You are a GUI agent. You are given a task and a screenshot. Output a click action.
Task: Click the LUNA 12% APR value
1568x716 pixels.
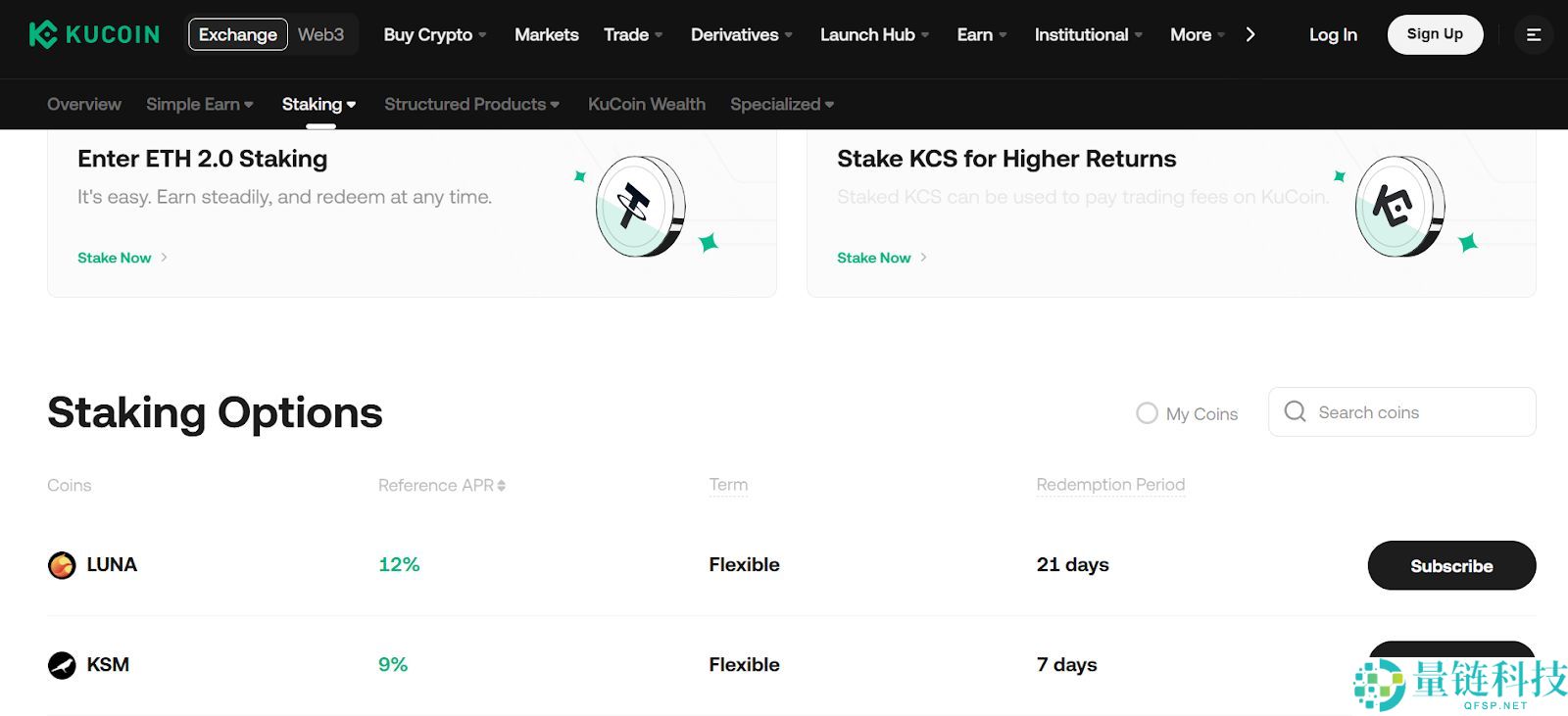399,564
